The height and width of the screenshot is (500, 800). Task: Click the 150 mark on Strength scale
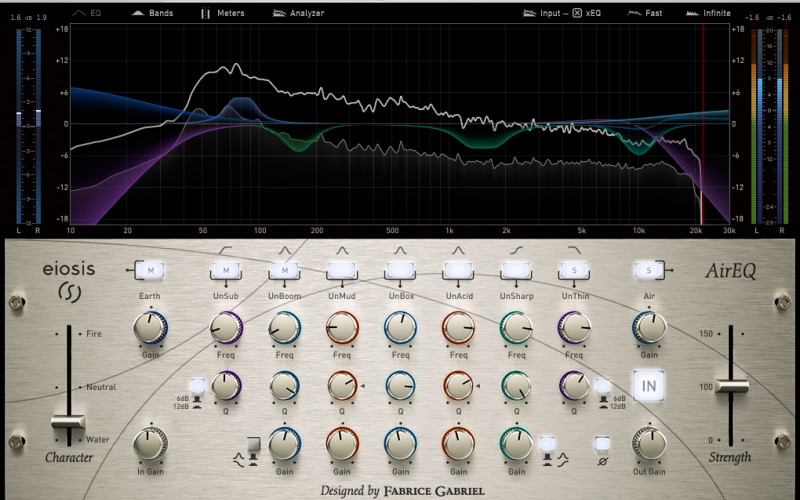[706, 334]
